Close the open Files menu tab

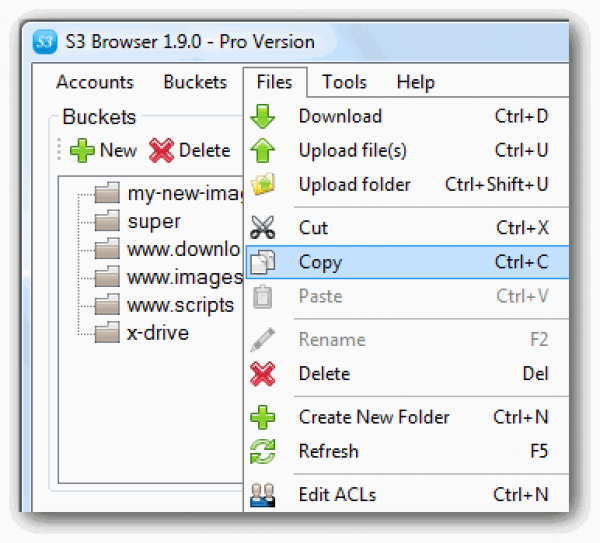(x=274, y=82)
